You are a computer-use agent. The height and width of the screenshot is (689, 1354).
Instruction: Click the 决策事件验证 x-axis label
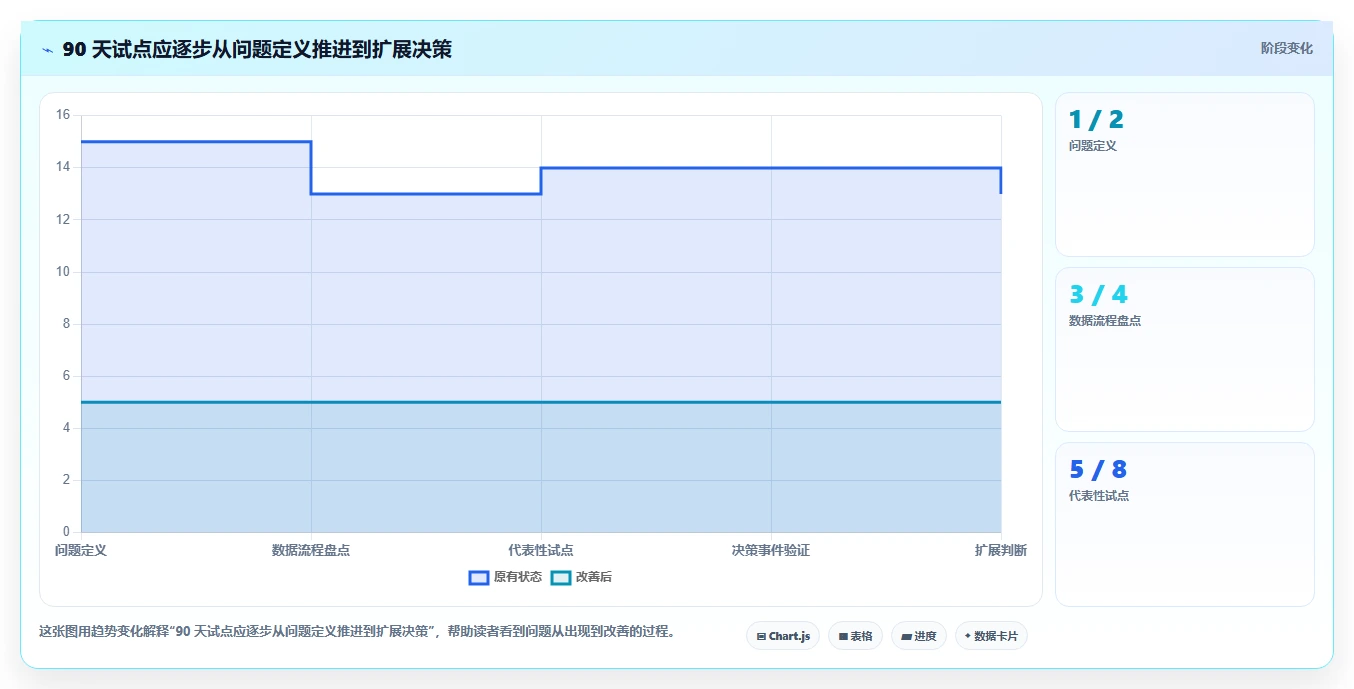tap(771, 551)
